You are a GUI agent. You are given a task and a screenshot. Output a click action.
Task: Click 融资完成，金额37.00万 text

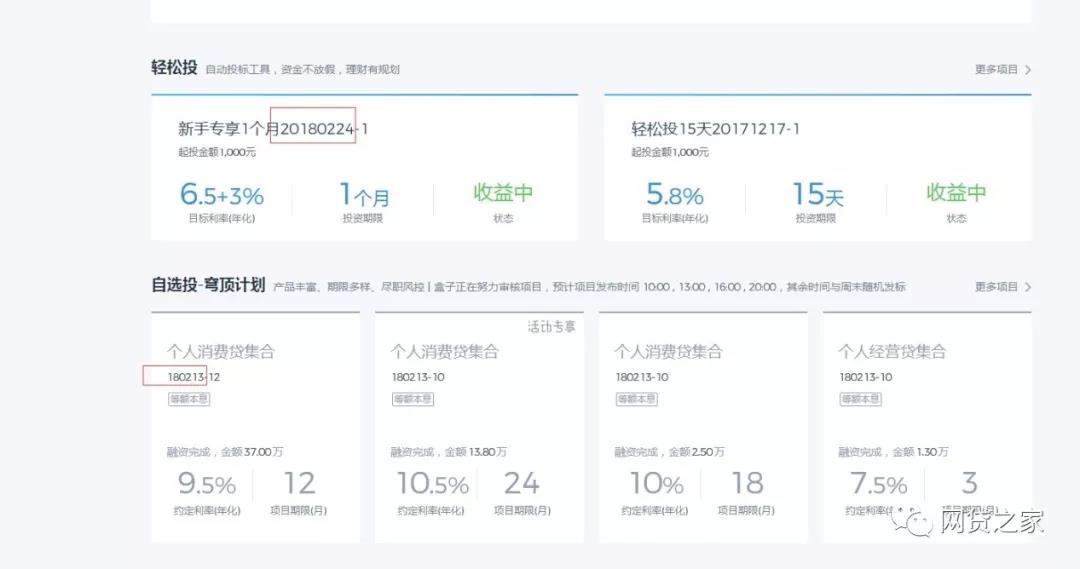(225, 452)
